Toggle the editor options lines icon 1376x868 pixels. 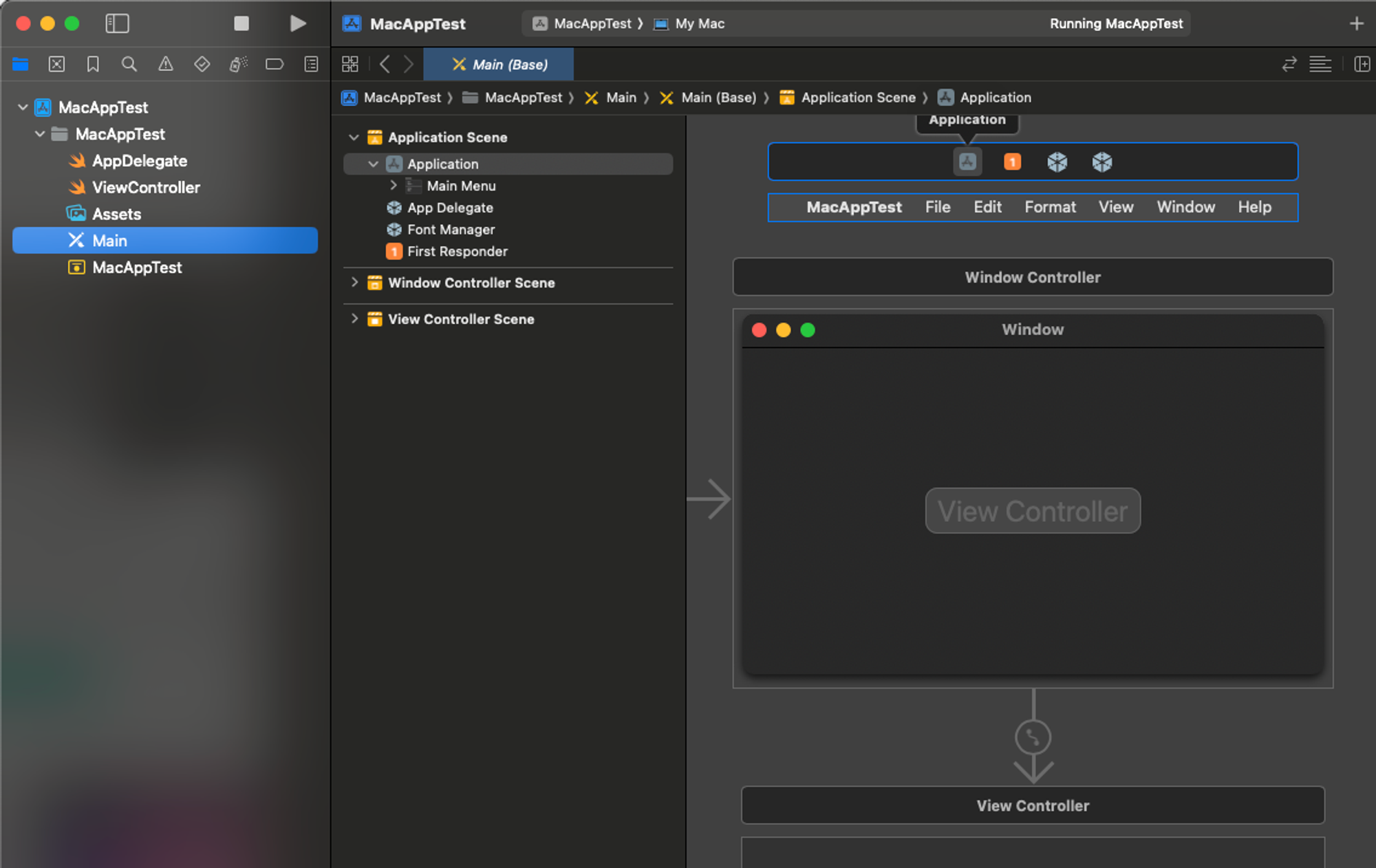(x=1320, y=65)
